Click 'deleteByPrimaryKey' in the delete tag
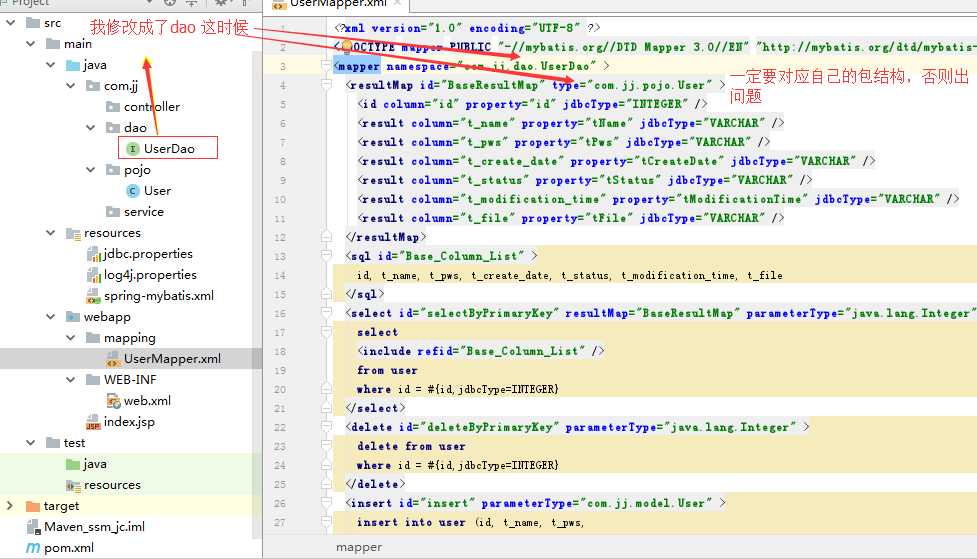Image resolution: width=977 pixels, height=559 pixels. coord(488,428)
